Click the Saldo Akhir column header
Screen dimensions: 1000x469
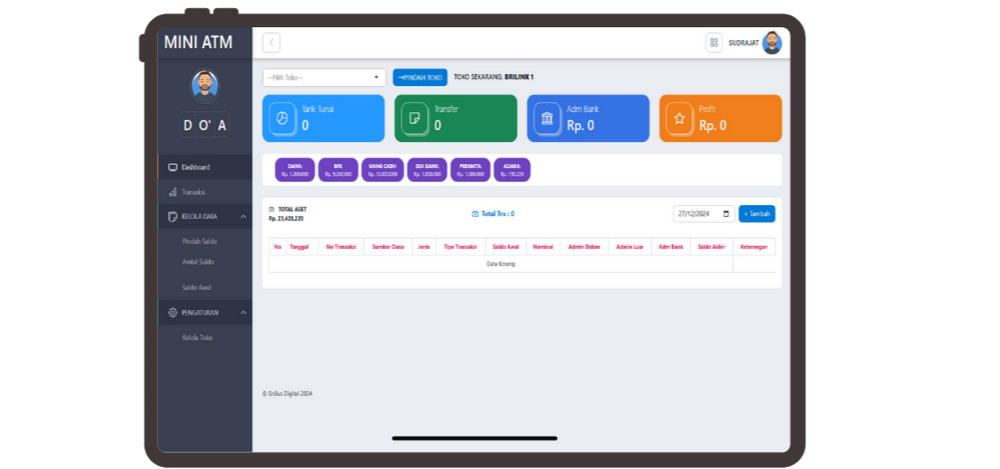[711, 246]
